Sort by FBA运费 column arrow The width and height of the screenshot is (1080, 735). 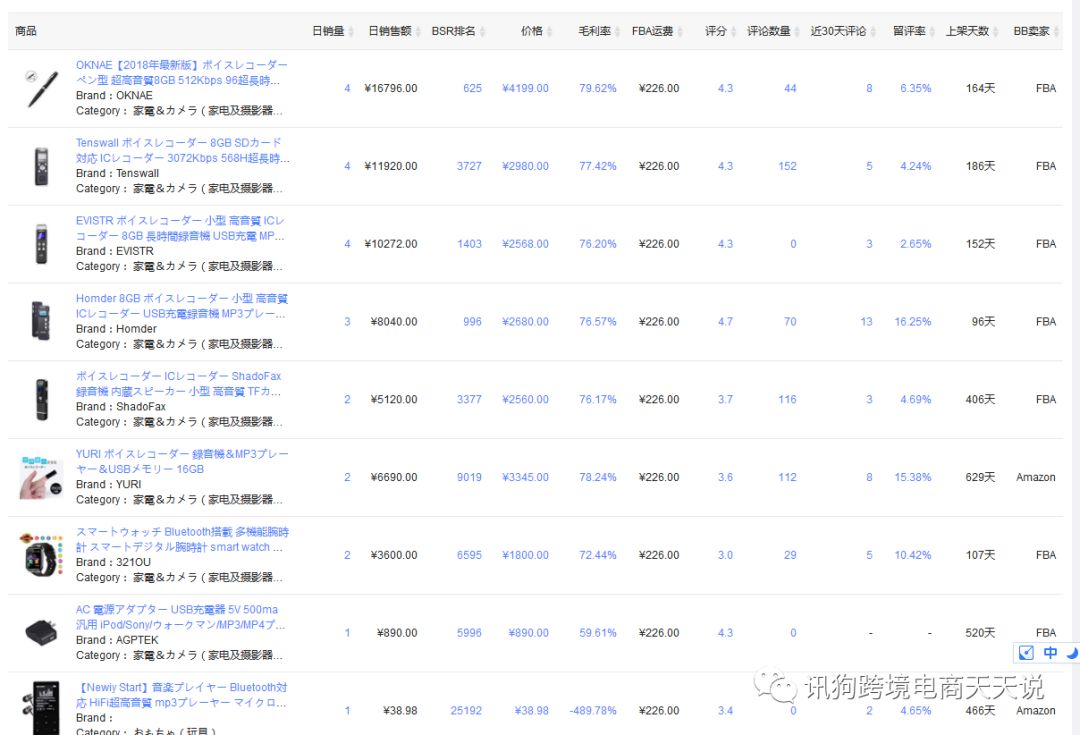pos(680,32)
